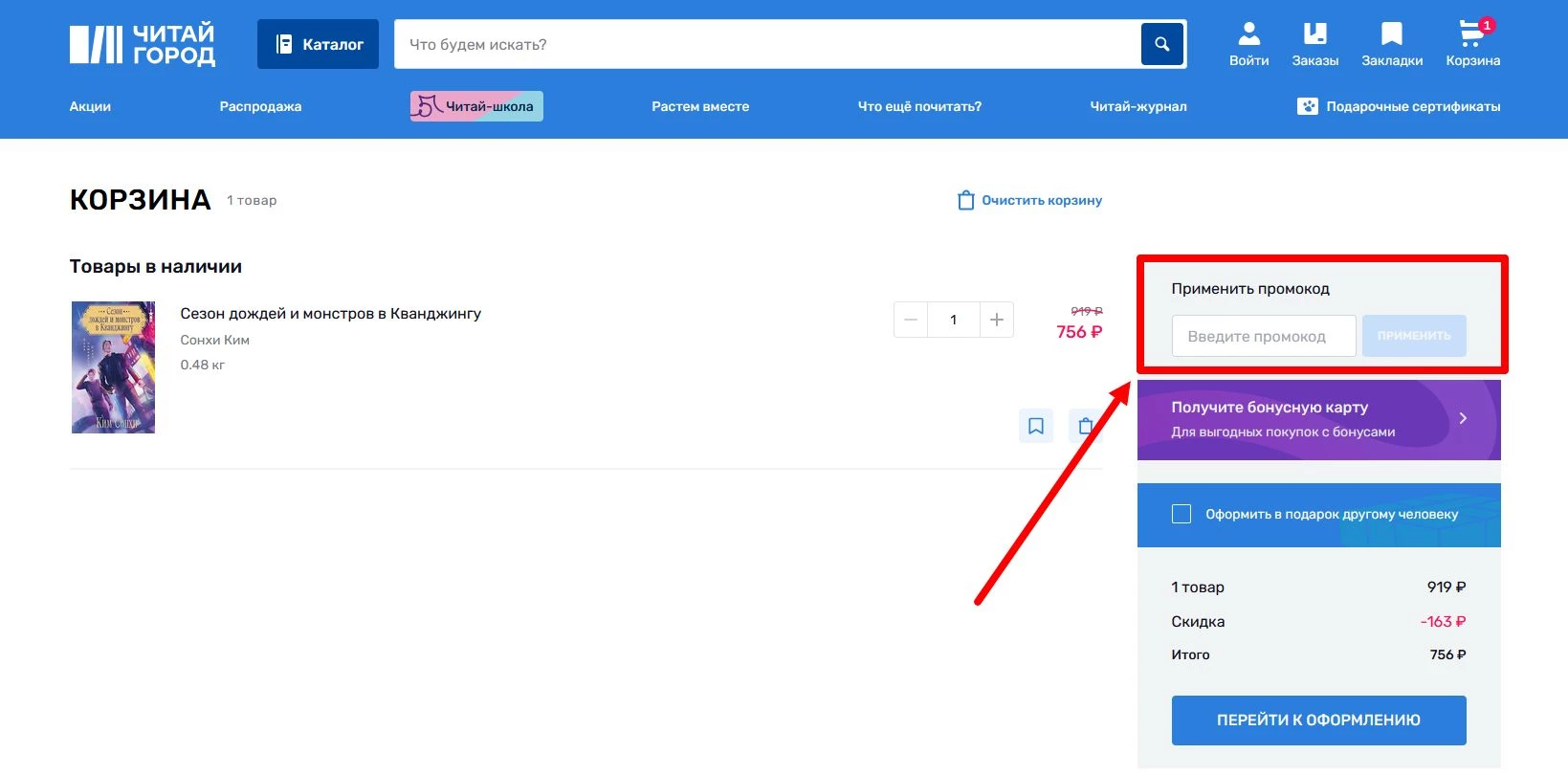Click Очистить корзину link

[x=1030, y=200]
